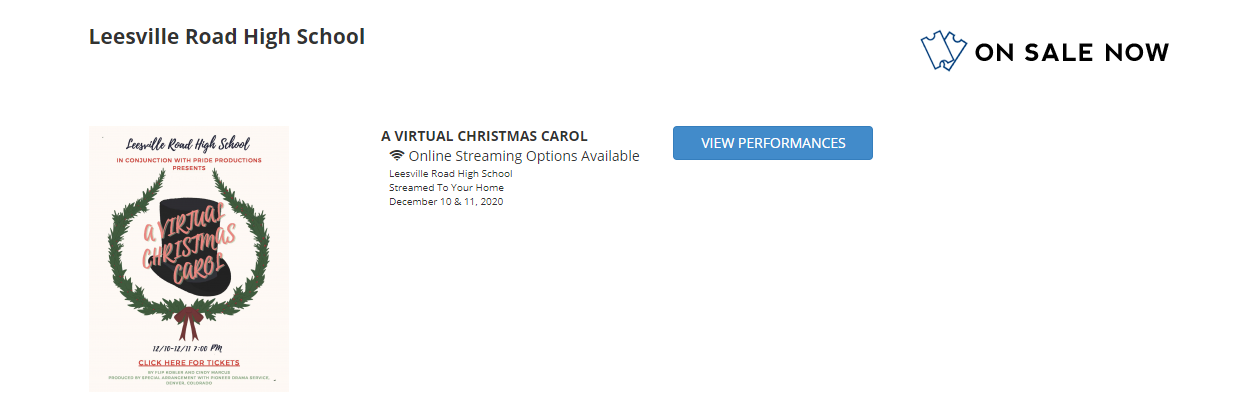Open the View Performances button
1256x404 pixels.
click(x=773, y=143)
